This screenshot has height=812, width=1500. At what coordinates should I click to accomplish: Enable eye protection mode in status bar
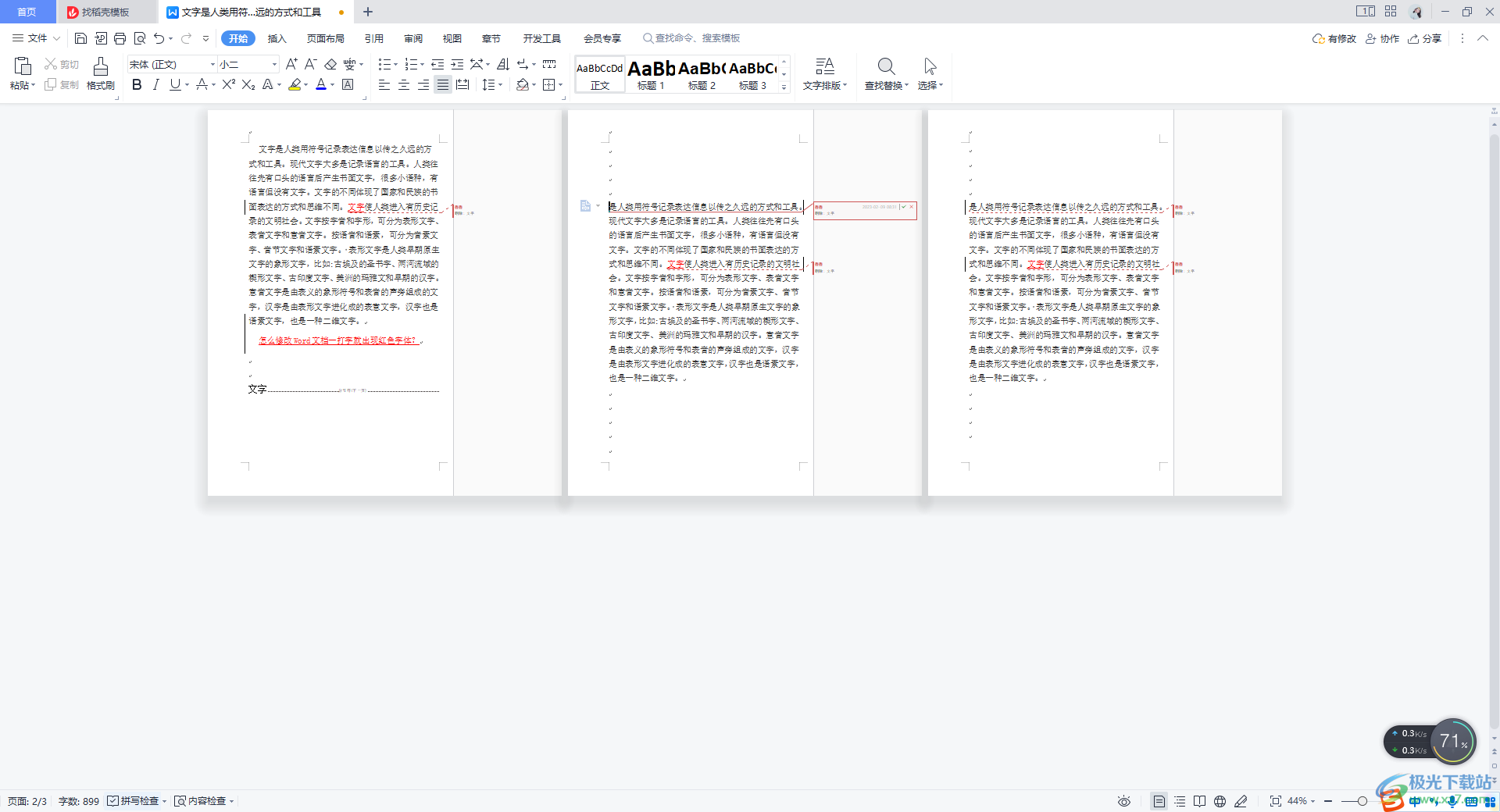1124,801
